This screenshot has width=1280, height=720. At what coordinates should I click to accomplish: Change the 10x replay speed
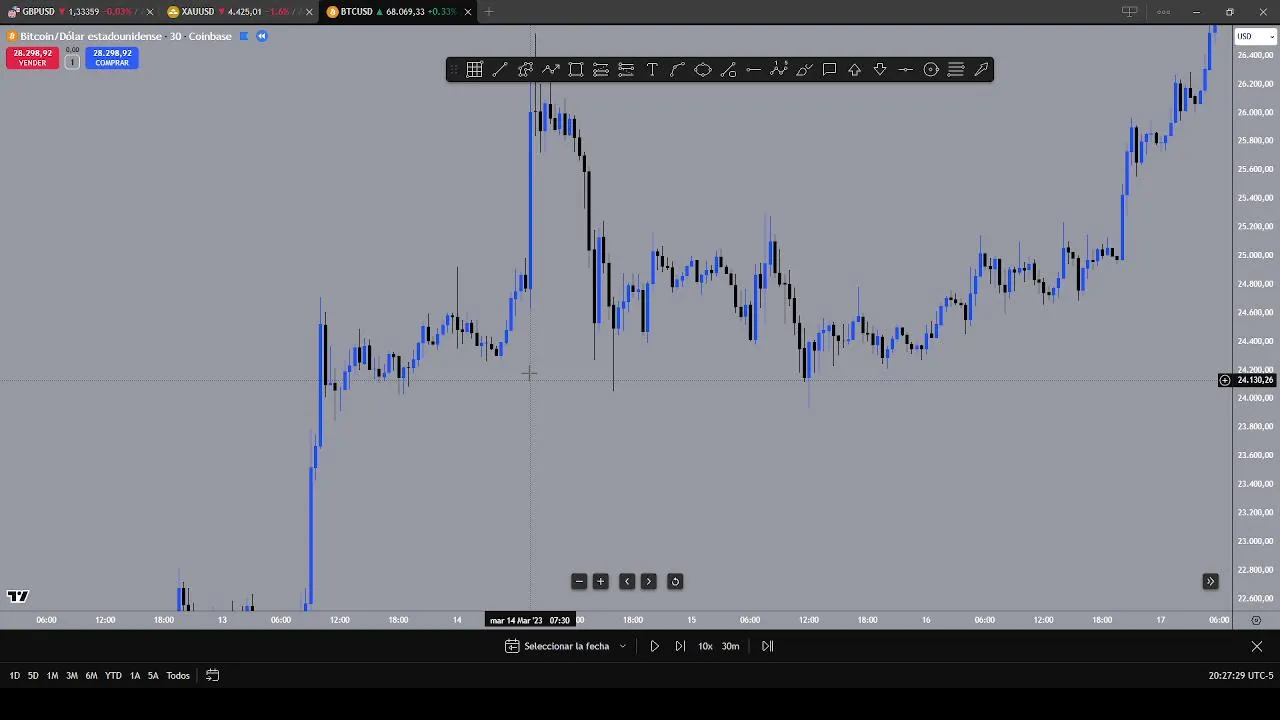[x=705, y=646]
